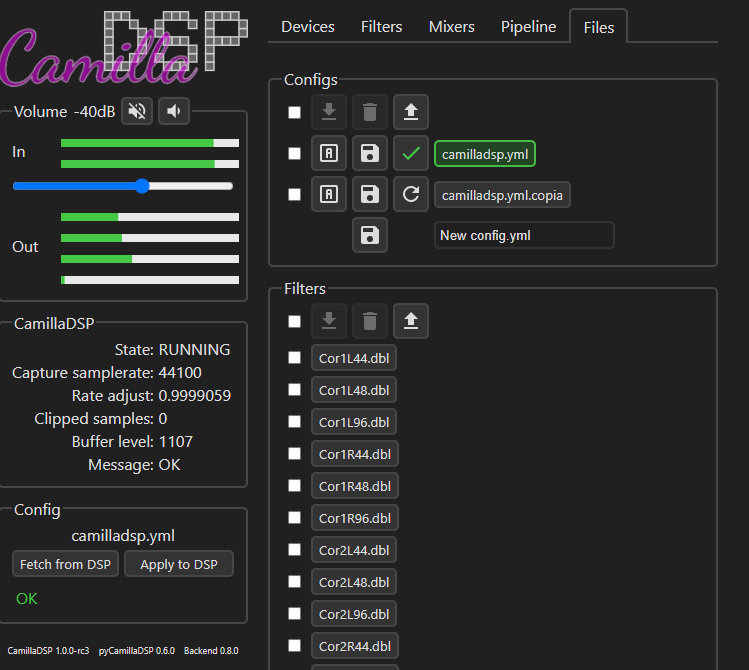Download Cor1L48.dbl filter file
749x670 pixels.
coord(354,390)
